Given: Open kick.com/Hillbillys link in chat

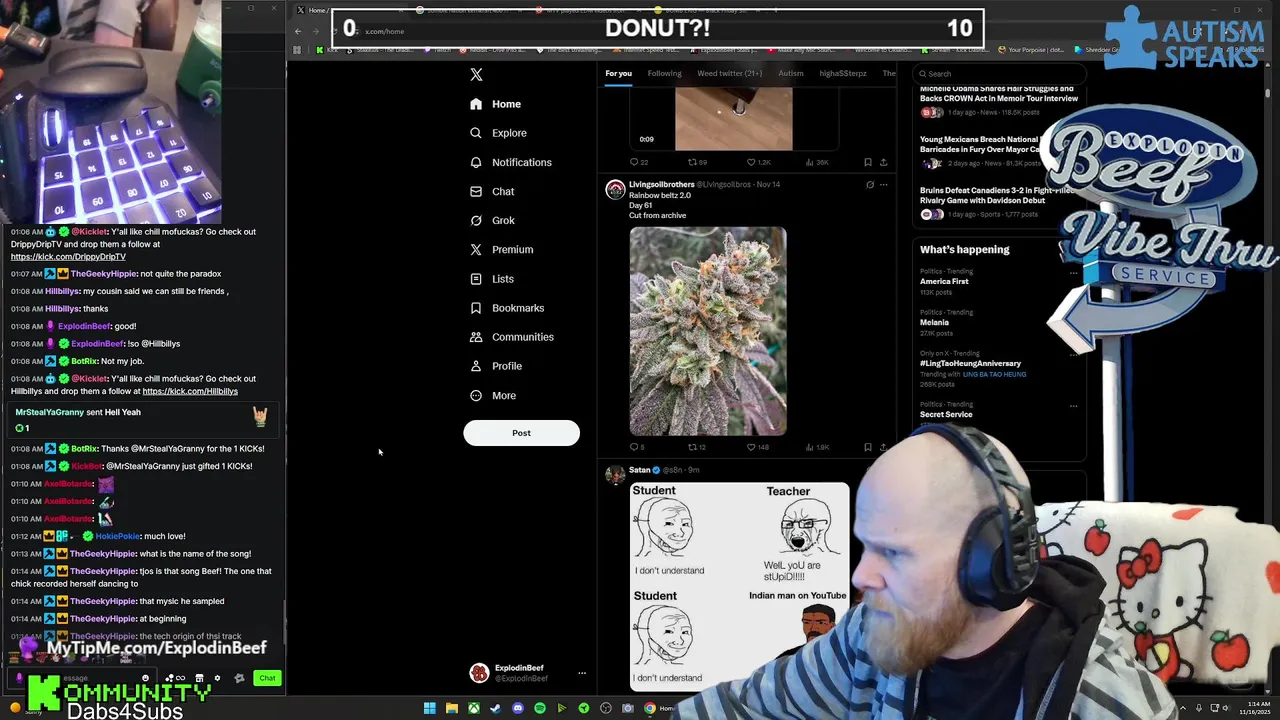Looking at the screenshot, I should (190, 391).
